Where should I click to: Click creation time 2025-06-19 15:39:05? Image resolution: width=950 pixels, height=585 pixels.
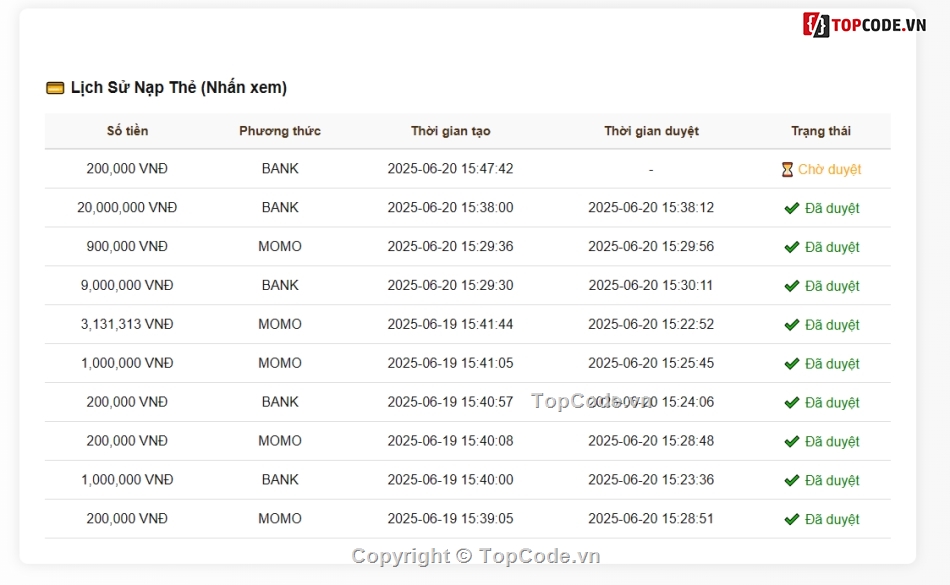coord(450,518)
